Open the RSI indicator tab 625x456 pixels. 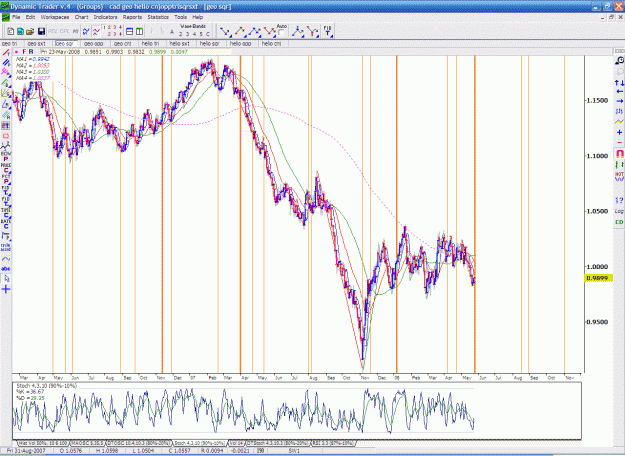tap(334, 443)
